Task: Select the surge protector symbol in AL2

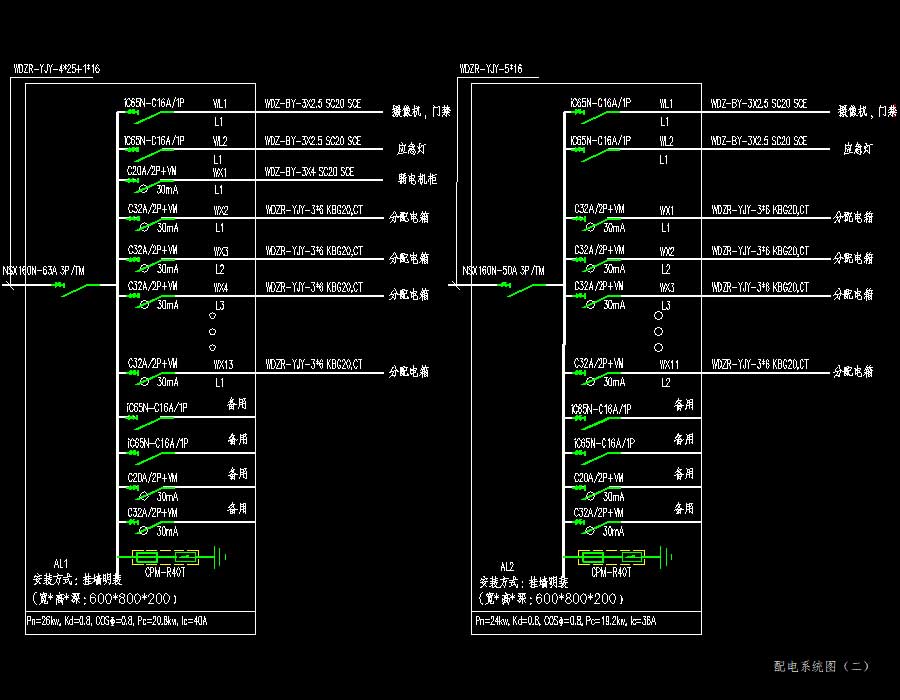Action: pos(611,557)
